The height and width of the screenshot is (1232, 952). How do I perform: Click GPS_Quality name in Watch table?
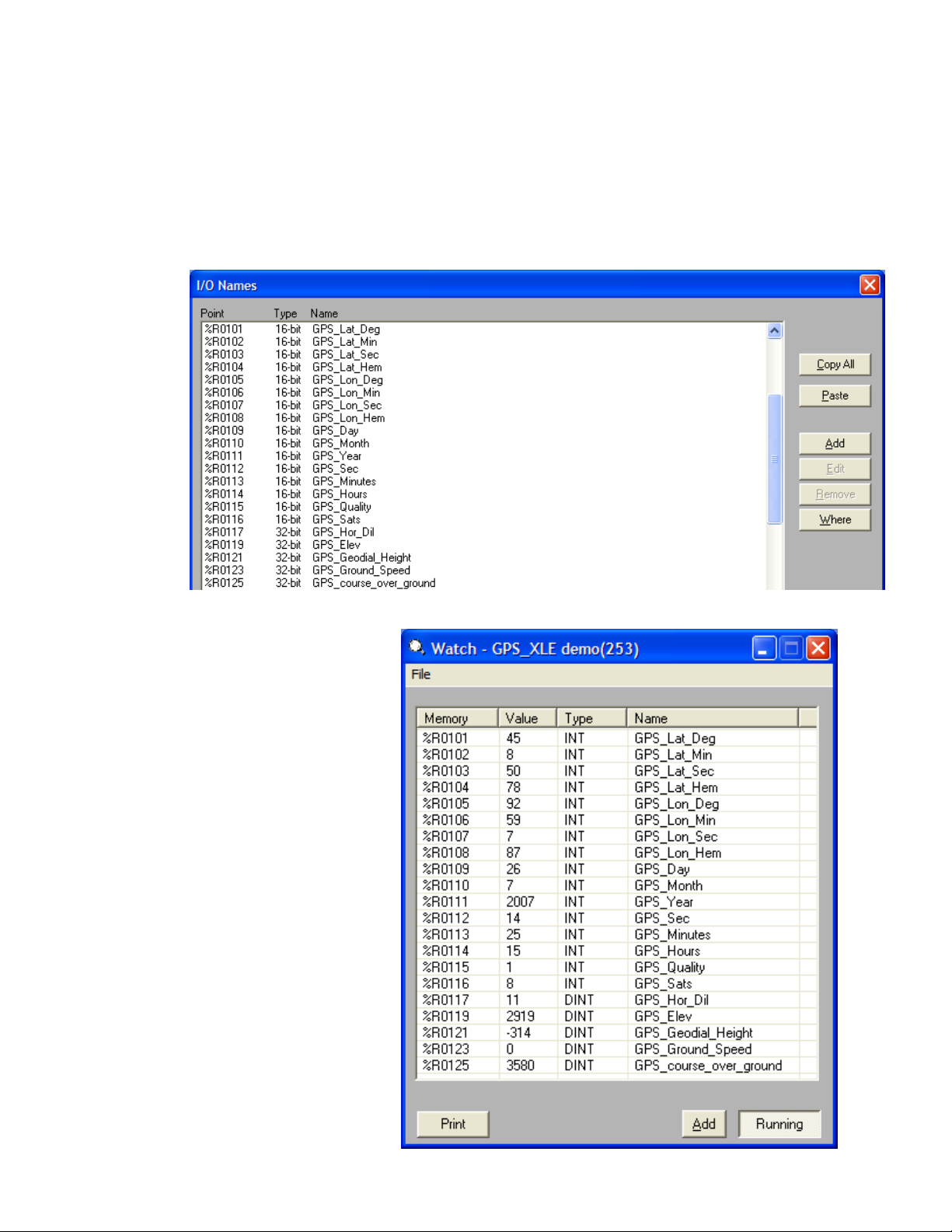[670, 967]
